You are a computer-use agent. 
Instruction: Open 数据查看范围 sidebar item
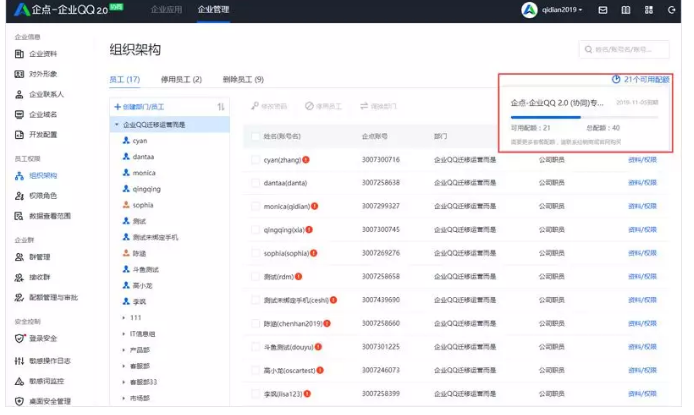pos(42,216)
